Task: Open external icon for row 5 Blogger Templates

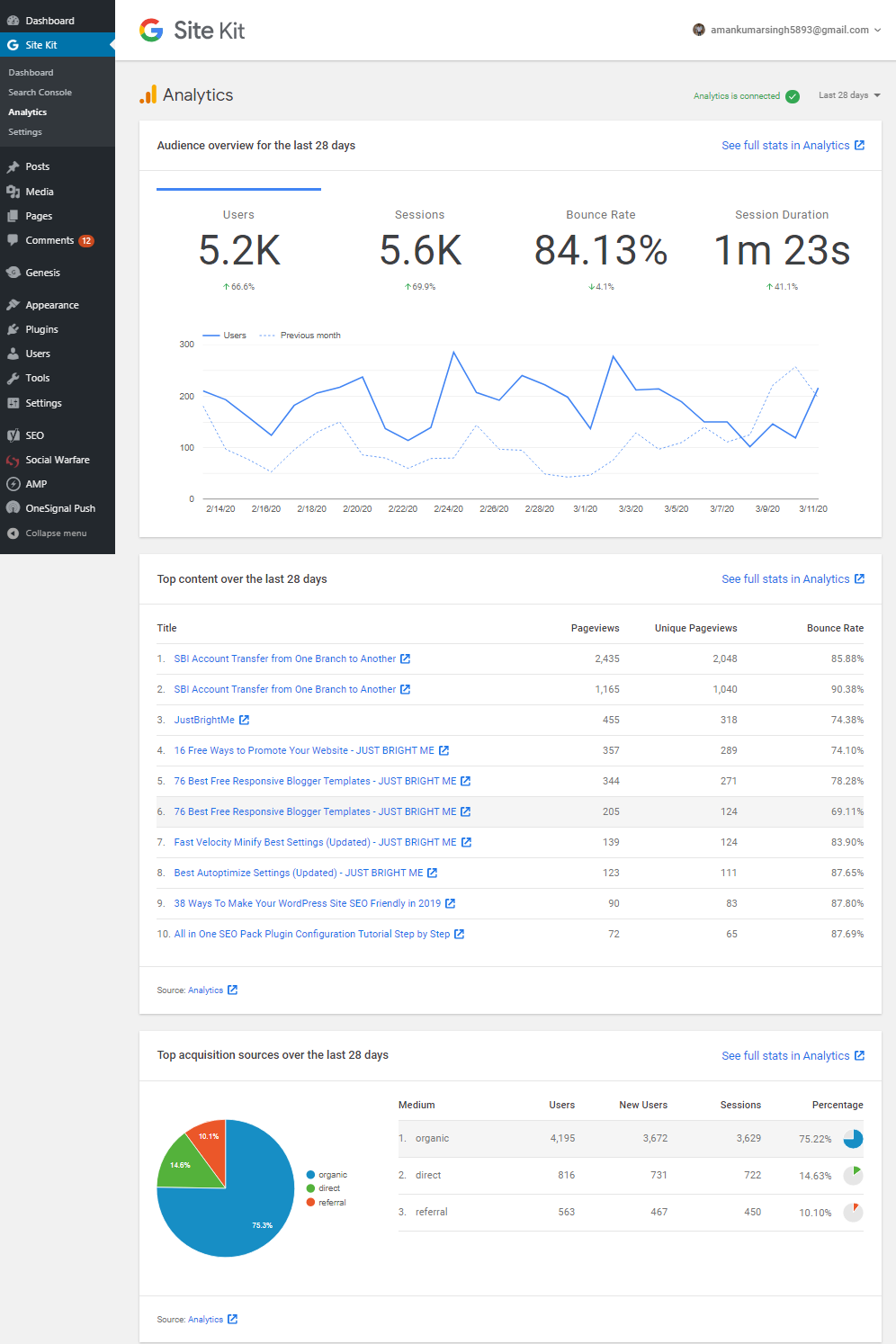Action: point(465,781)
